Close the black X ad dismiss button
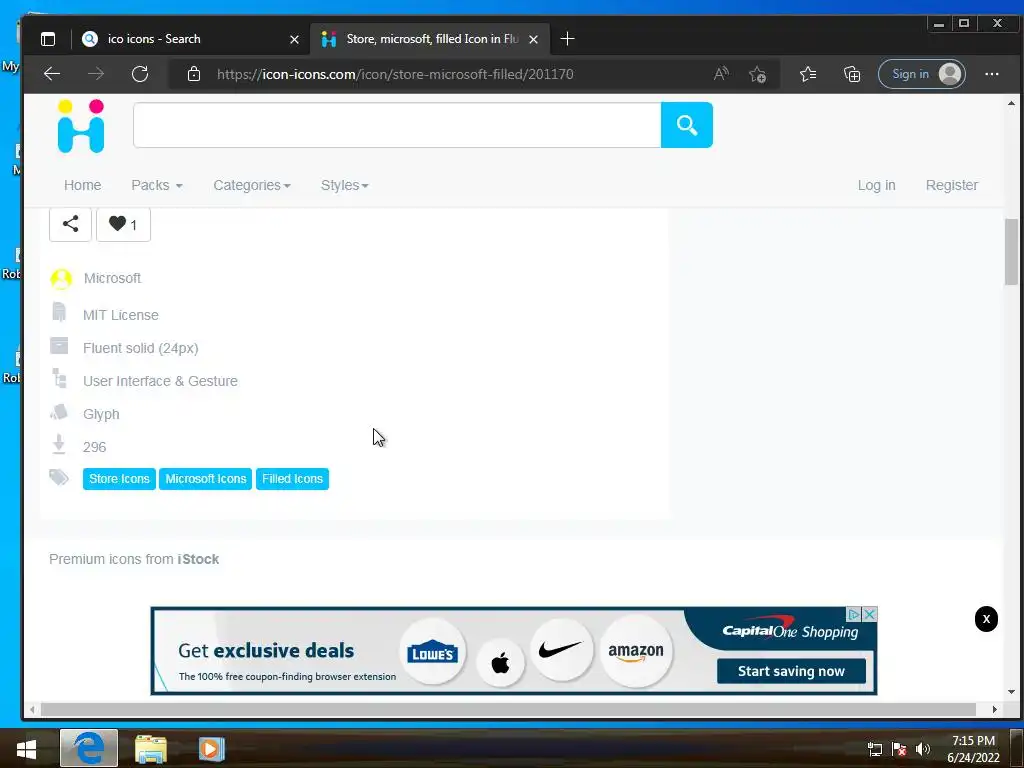 click(986, 619)
